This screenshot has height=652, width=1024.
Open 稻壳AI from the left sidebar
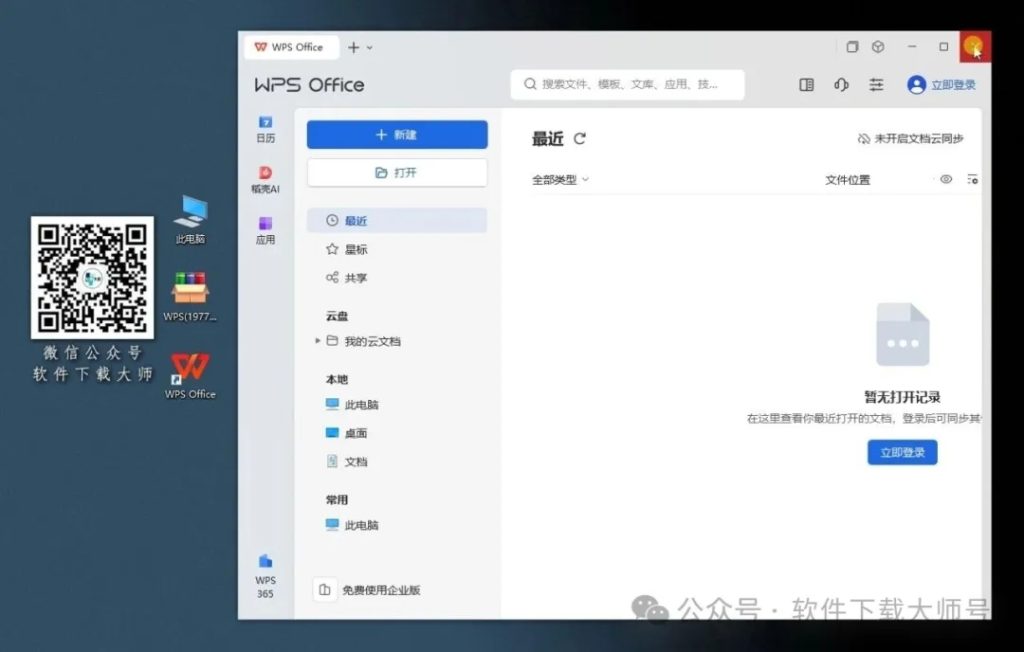point(265,180)
